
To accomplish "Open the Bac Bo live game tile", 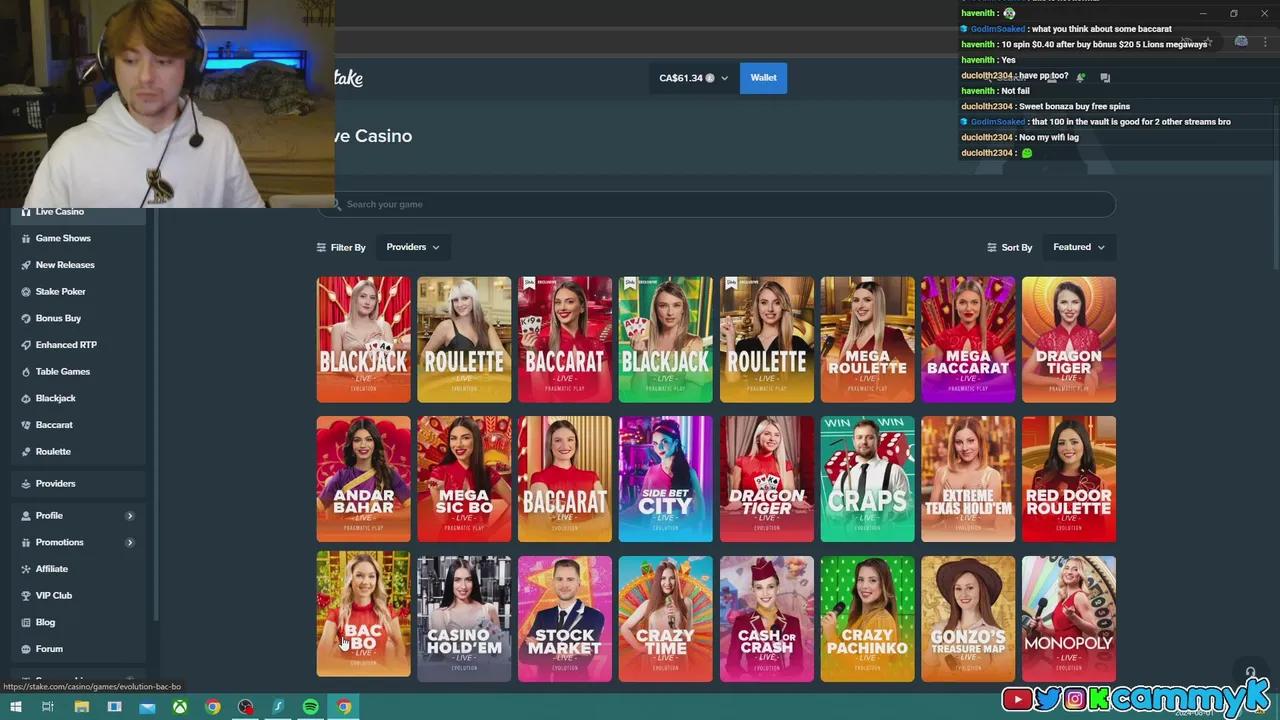I will coord(363,614).
